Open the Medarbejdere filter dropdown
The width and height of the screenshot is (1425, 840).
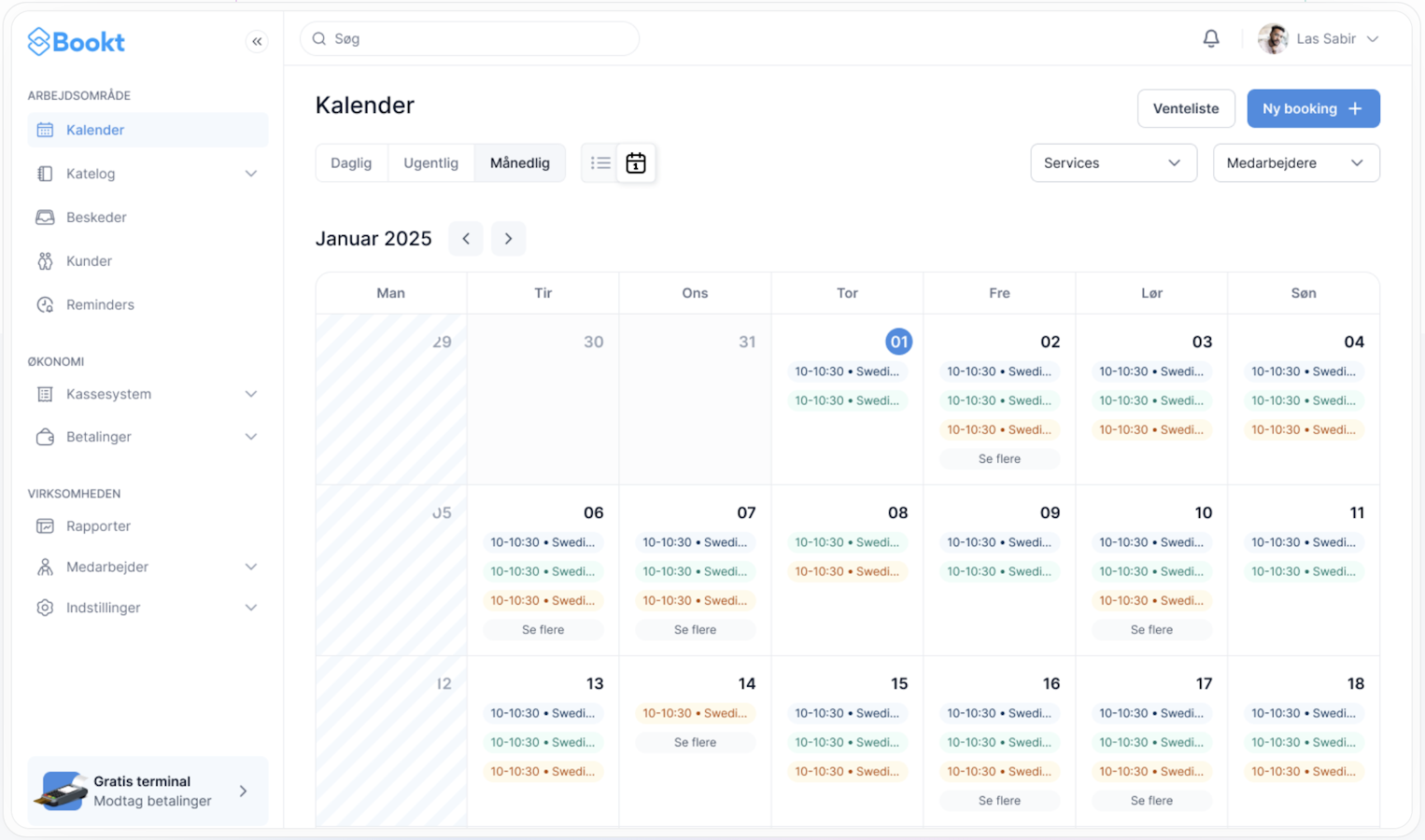point(1296,162)
